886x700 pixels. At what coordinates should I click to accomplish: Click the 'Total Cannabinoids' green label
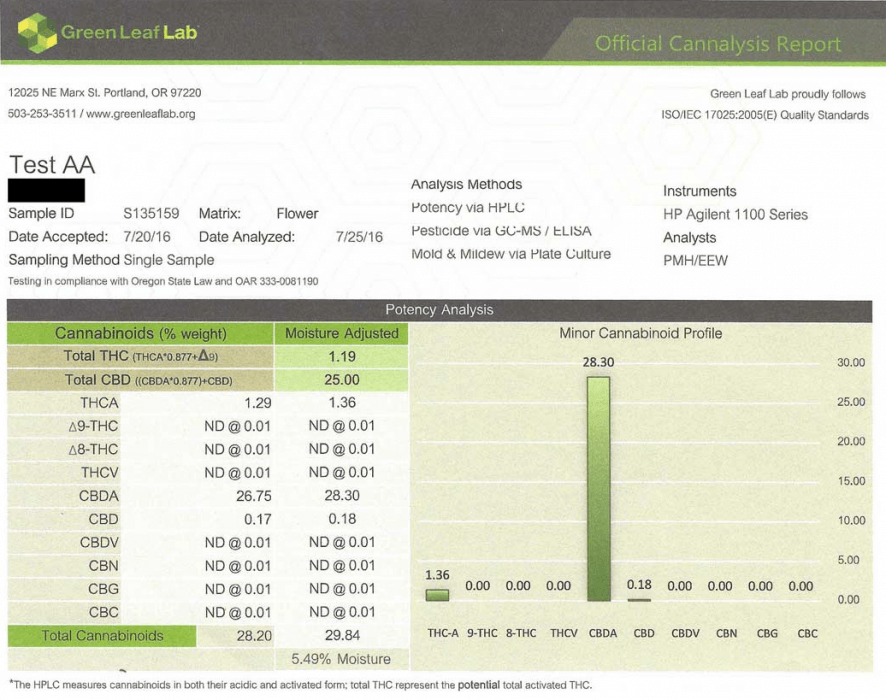(102, 636)
